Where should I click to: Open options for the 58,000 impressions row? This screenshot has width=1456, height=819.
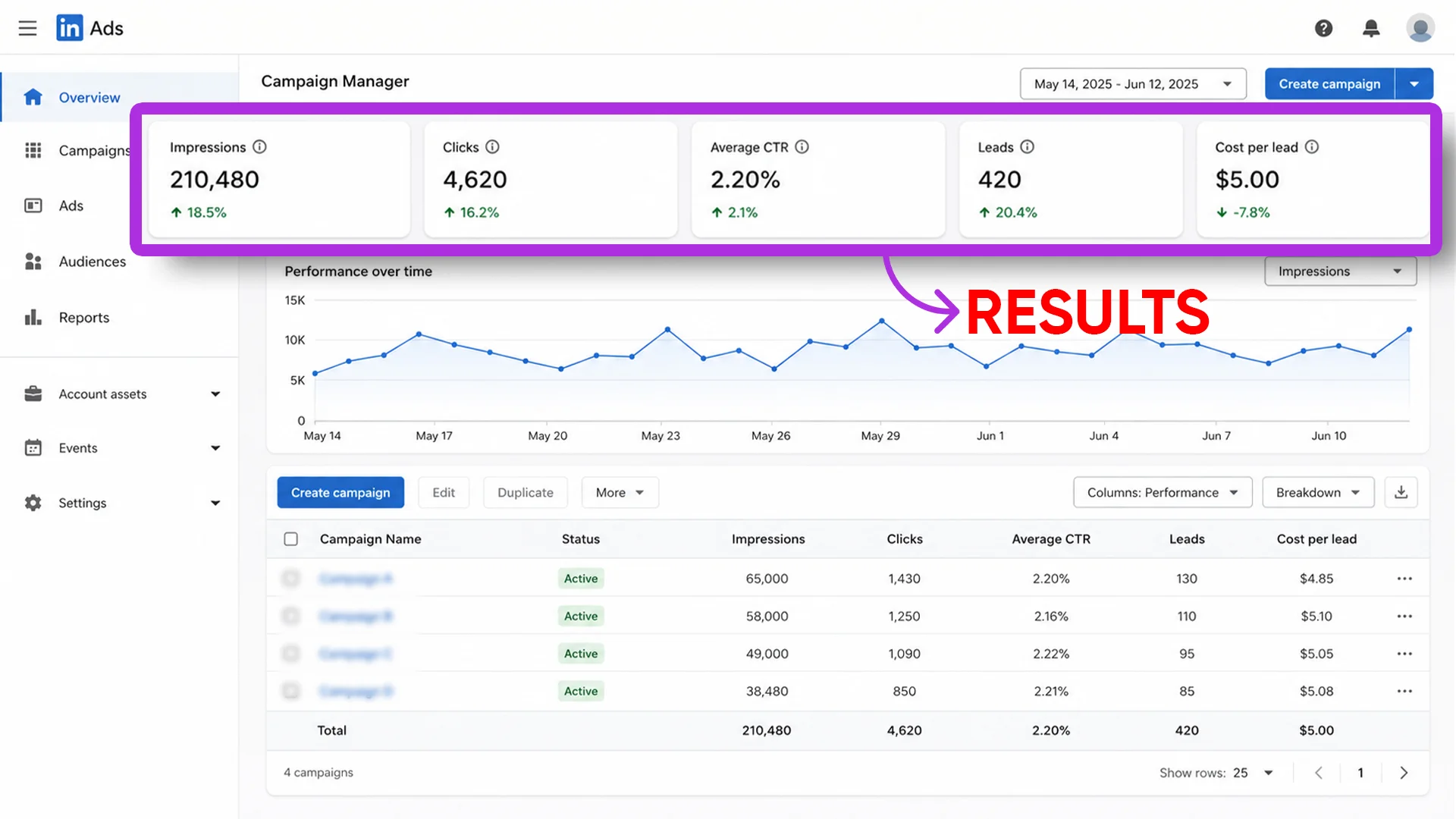click(x=1404, y=616)
